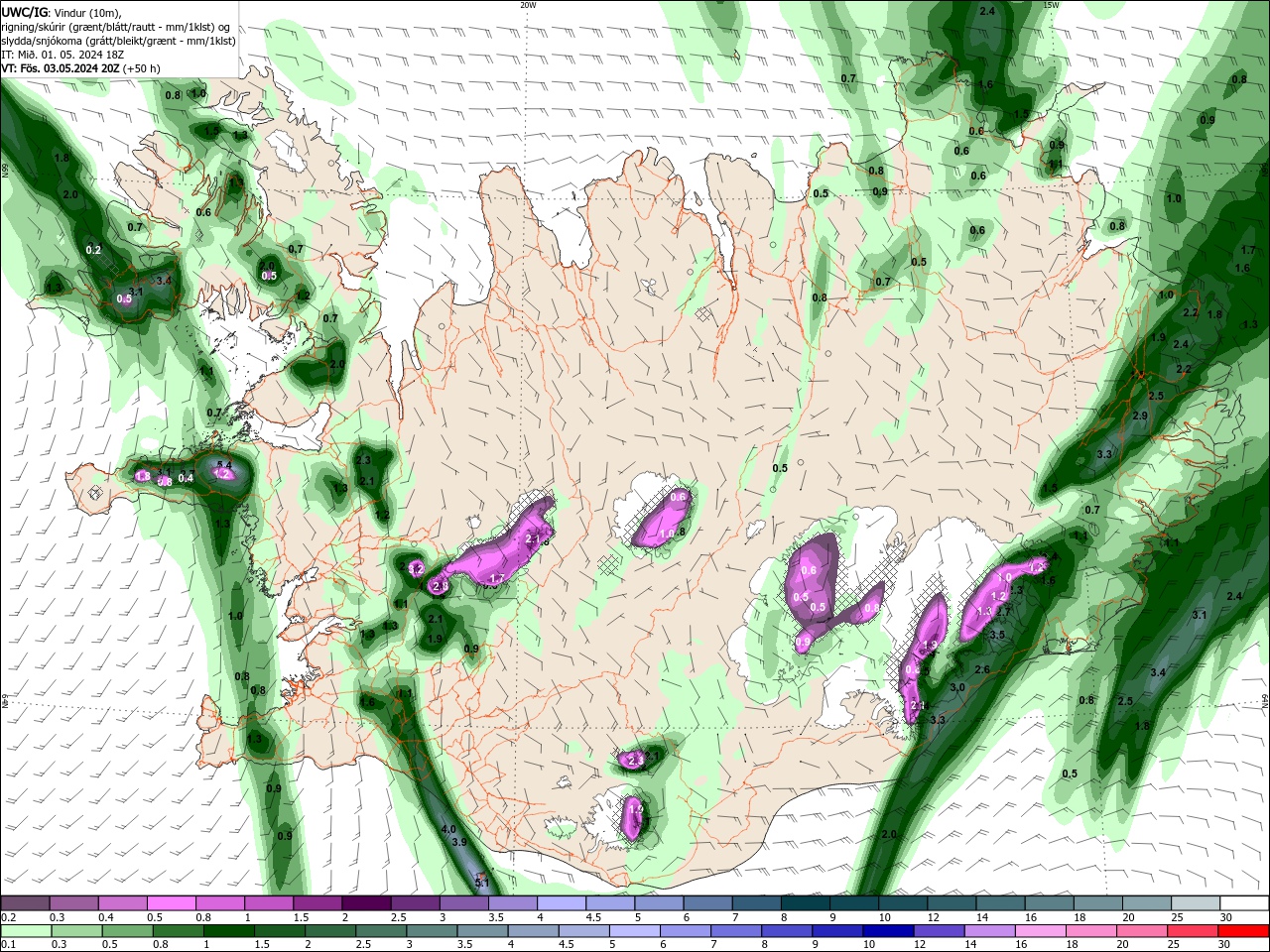Click the "UWC/IG: Vindur (10m)," title line
Screen dimensions: 1270x952
(60, 12)
